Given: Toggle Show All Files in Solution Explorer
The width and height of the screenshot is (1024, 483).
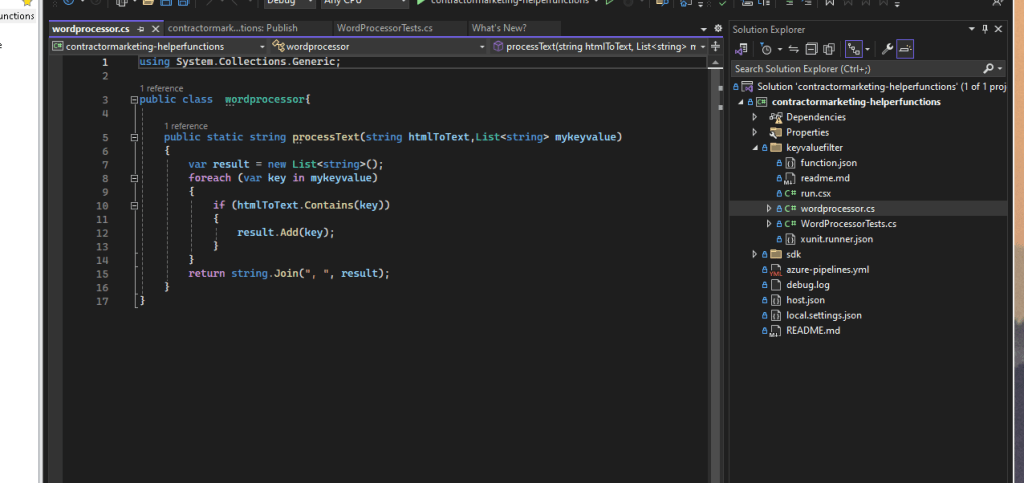Looking at the screenshot, I should pos(829,49).
